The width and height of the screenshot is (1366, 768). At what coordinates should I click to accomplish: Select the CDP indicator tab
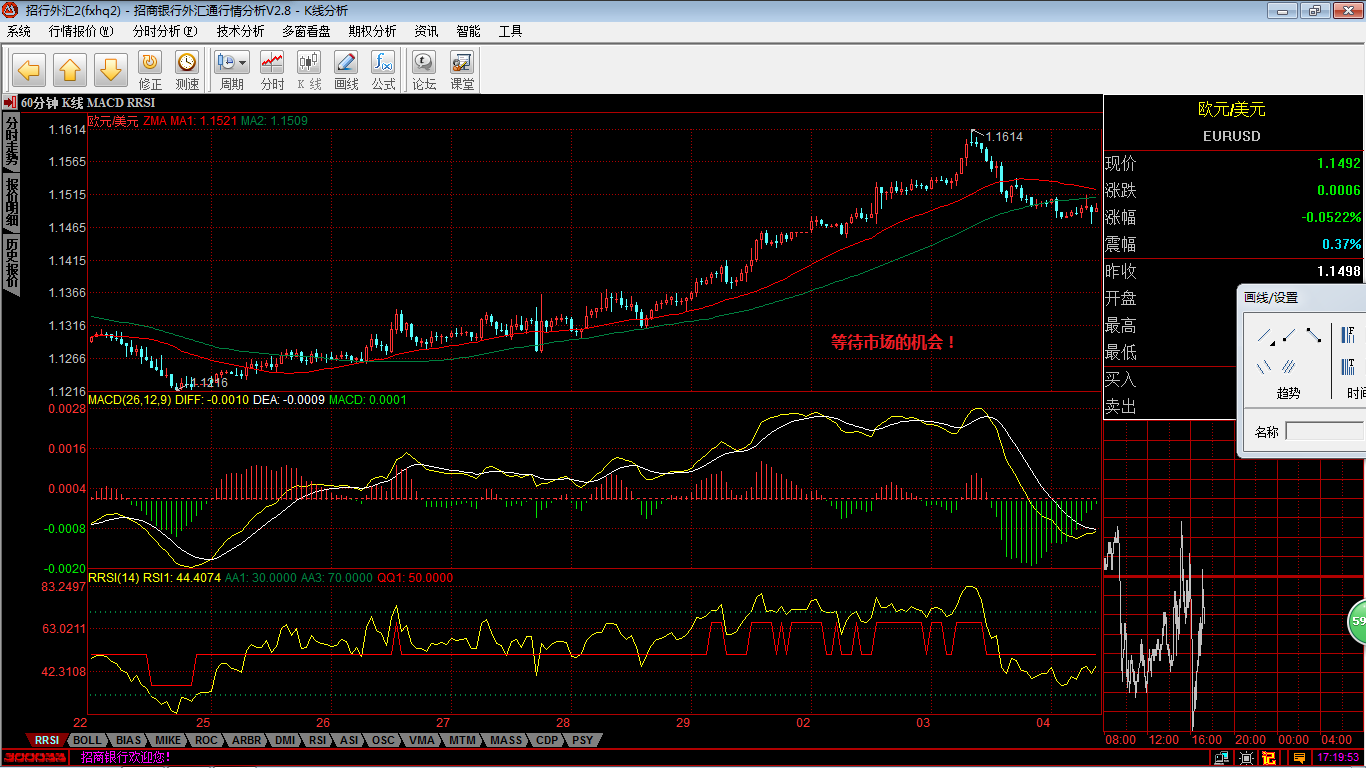click(547, 740)
